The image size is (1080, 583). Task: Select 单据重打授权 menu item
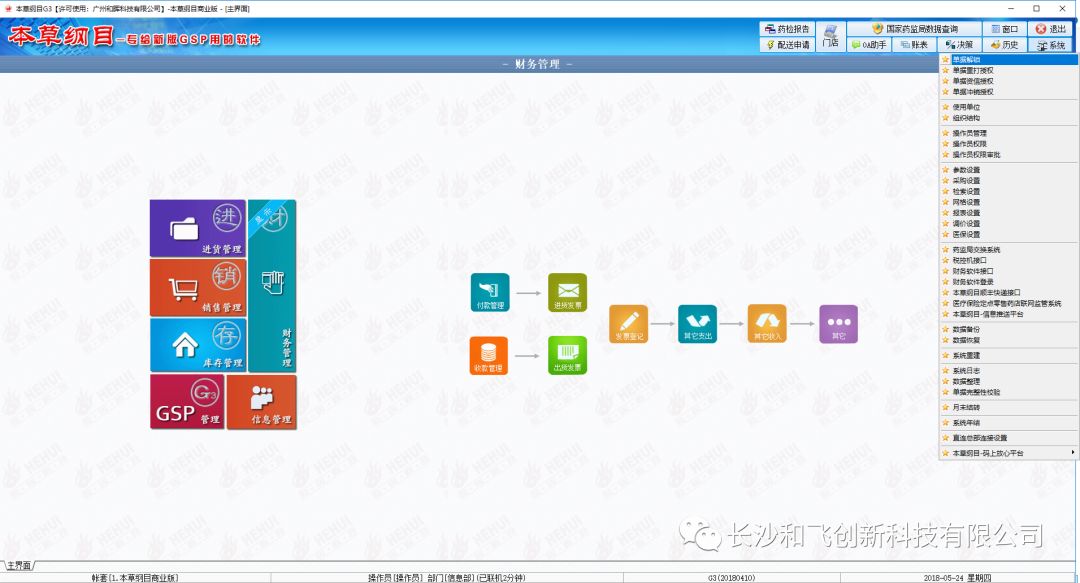pos(1008,70)
